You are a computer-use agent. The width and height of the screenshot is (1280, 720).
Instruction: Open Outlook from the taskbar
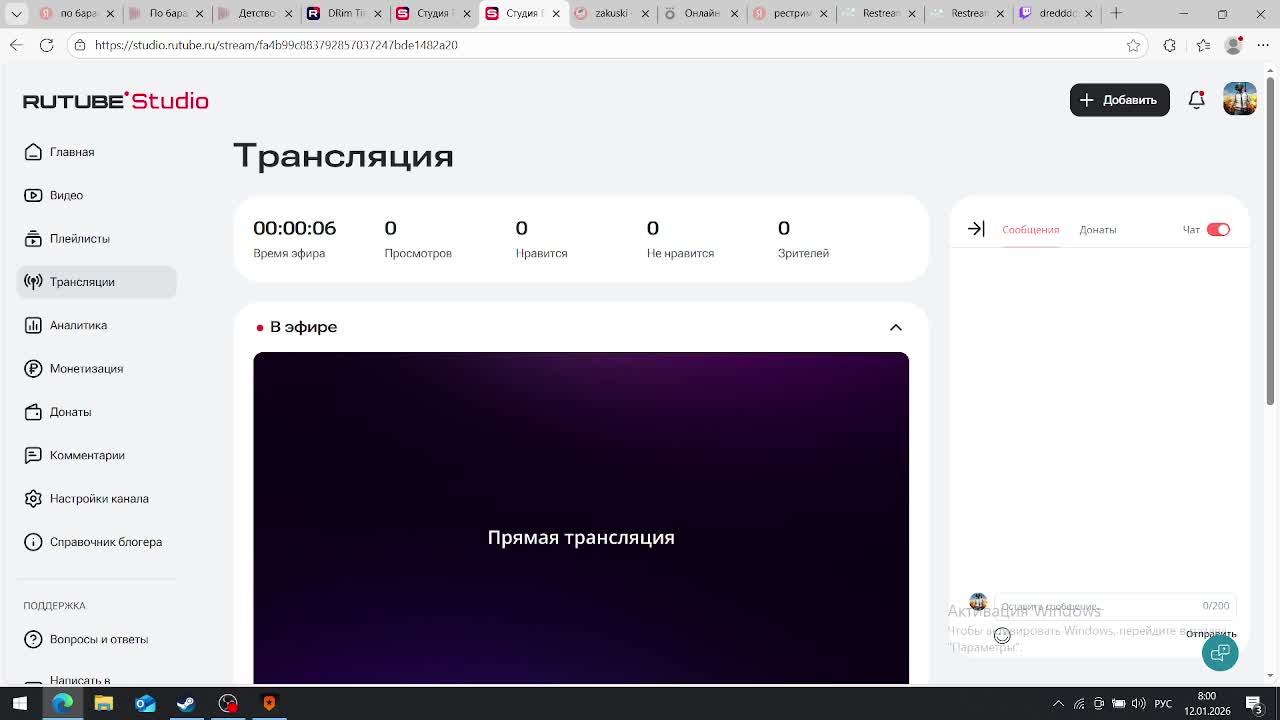coord(145,703)
